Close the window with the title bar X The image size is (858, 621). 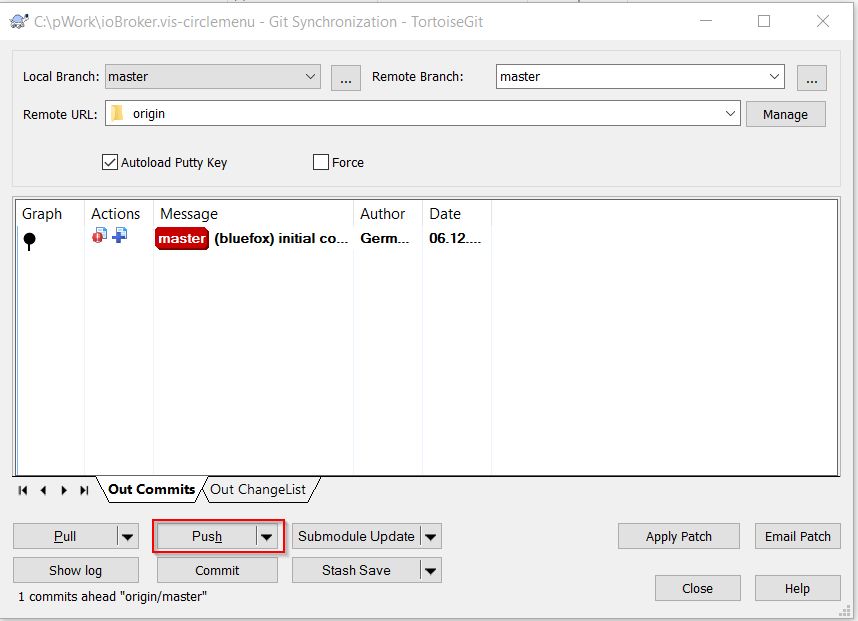pyautogui.click(x=822, y=21)
